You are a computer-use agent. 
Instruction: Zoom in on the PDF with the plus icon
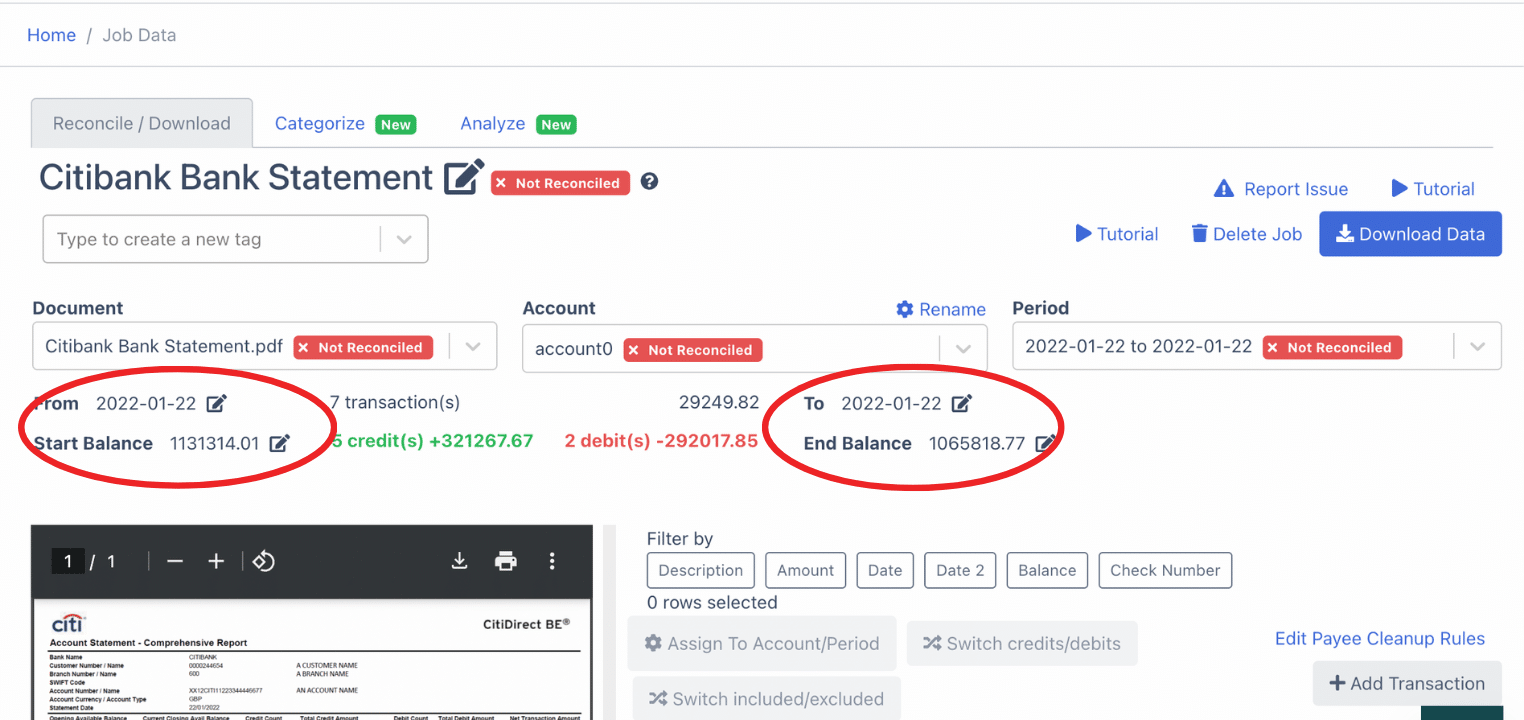215,561
